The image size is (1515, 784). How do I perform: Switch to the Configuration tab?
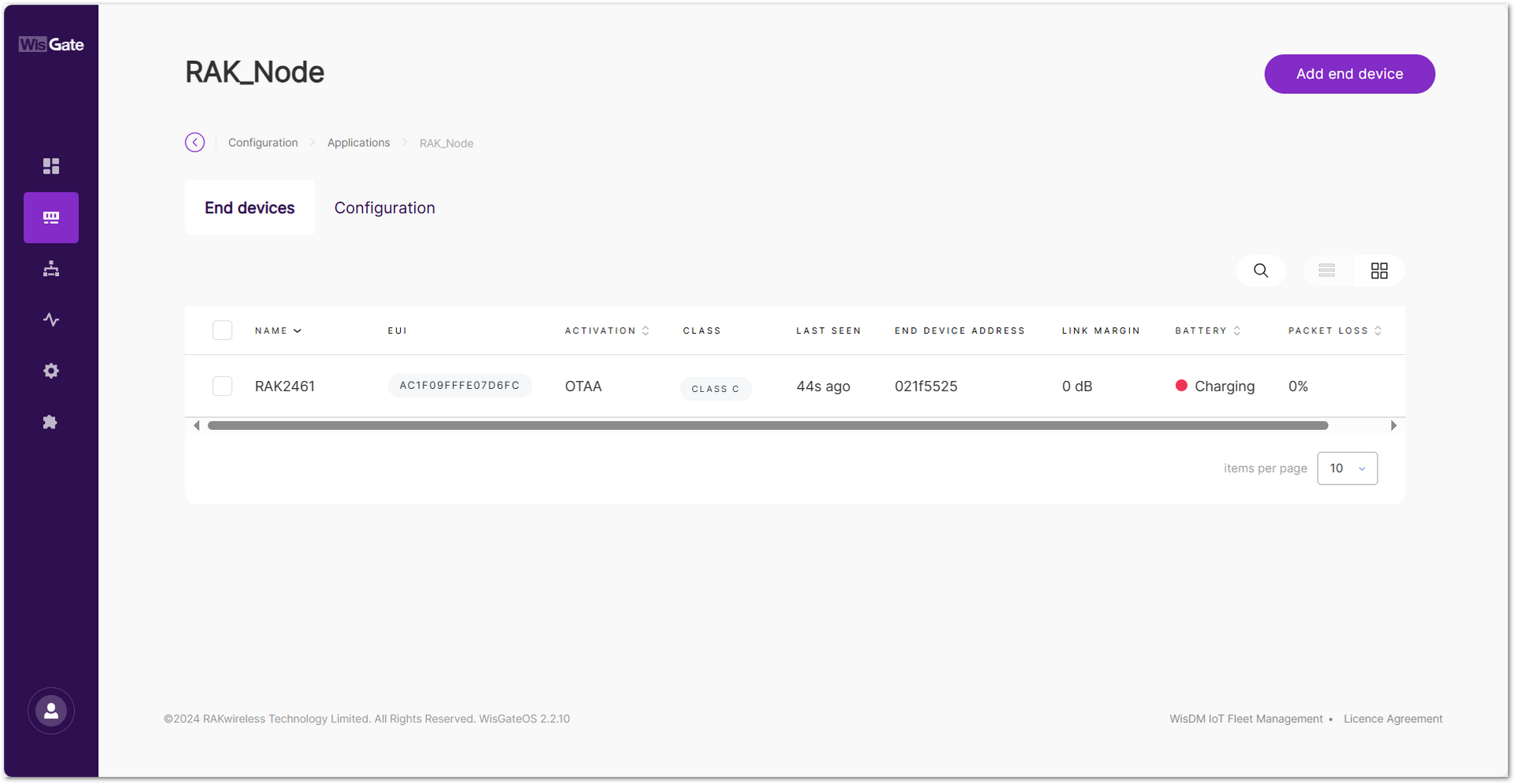click(x=384, y=207)
